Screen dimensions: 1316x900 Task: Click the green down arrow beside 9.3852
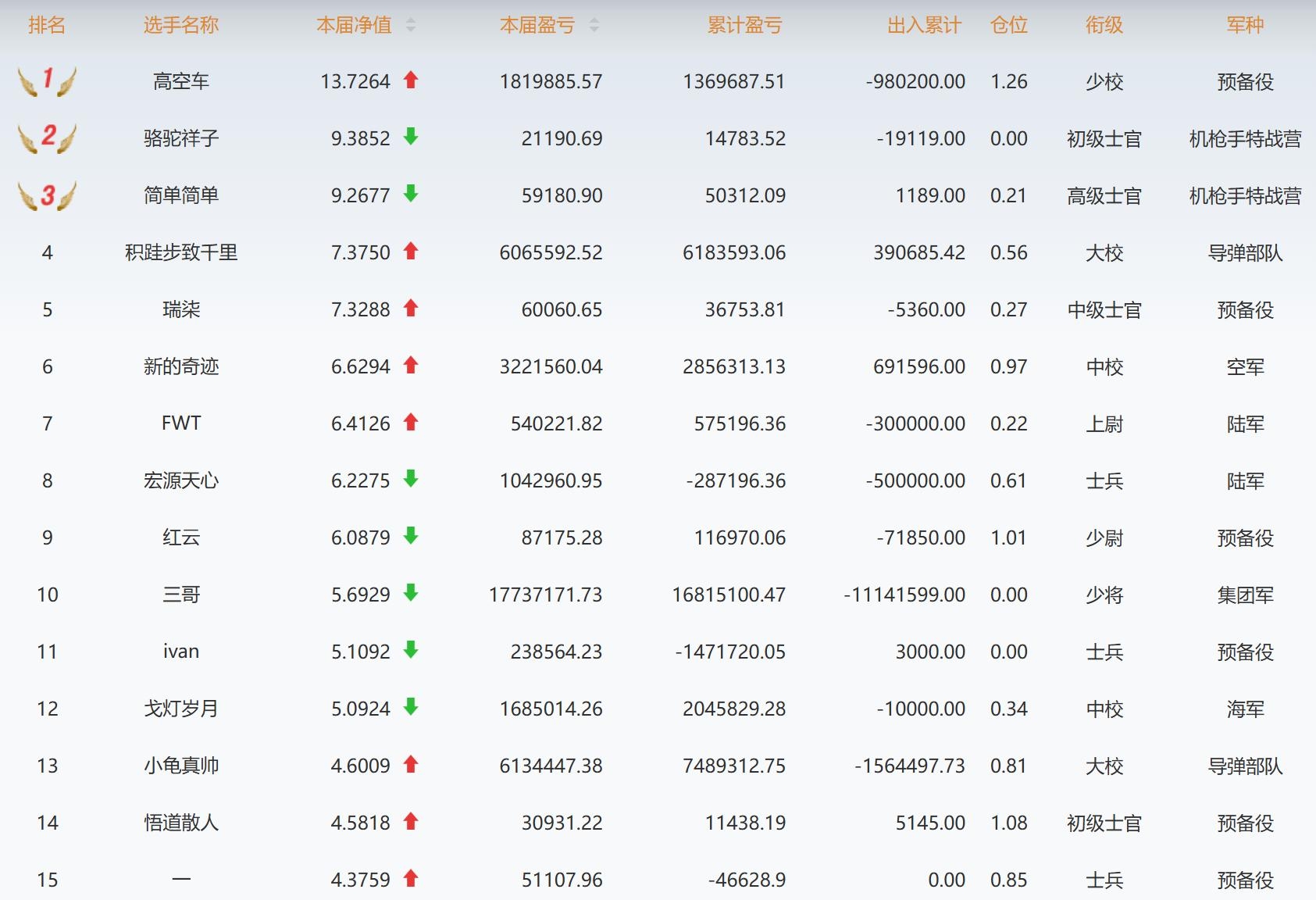411,137
